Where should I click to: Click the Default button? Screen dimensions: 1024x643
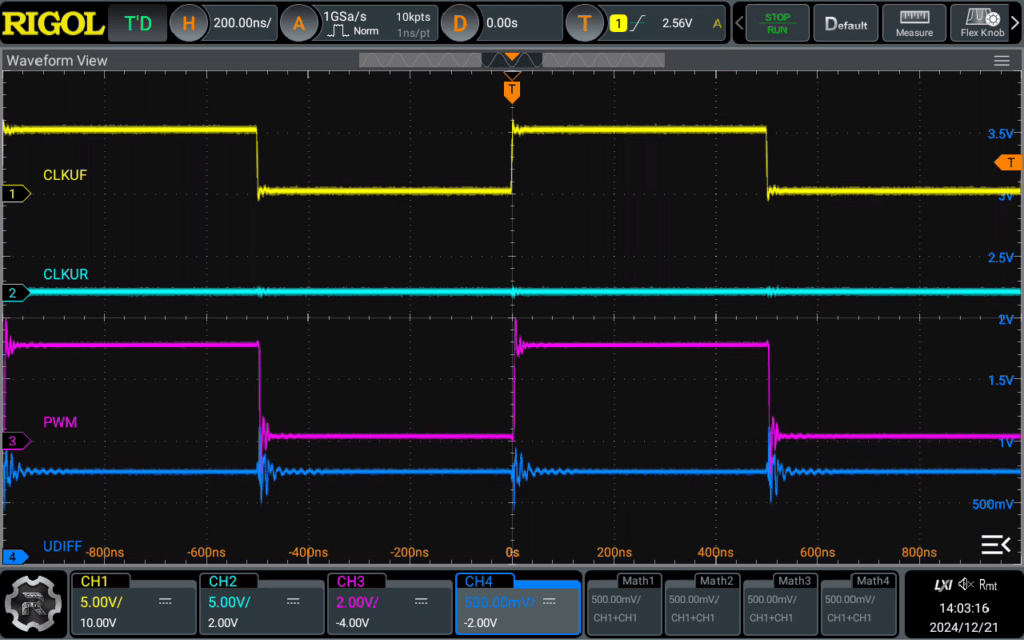(846, 23)
